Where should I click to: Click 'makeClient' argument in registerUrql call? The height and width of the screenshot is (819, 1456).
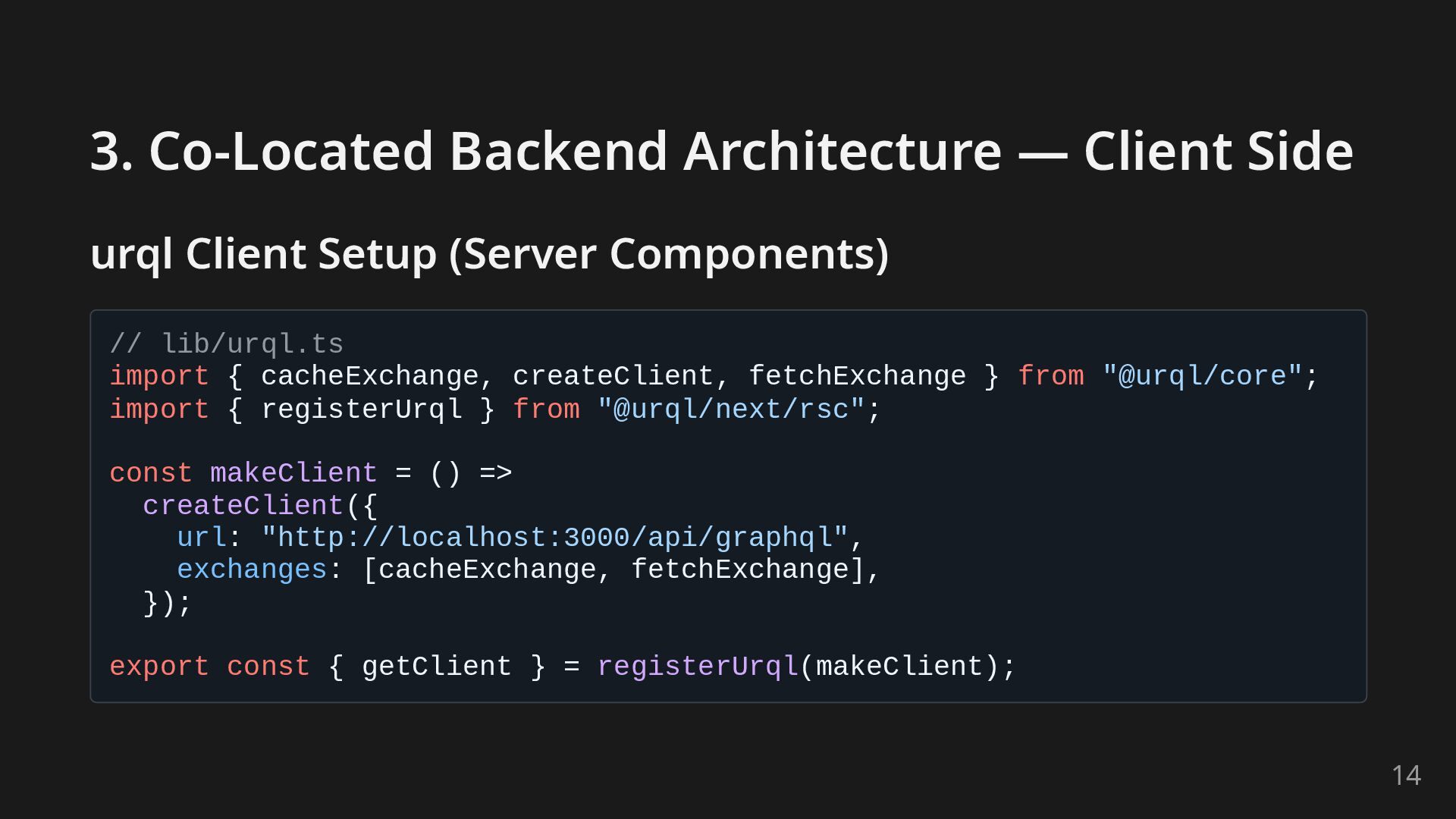(899, 667)
